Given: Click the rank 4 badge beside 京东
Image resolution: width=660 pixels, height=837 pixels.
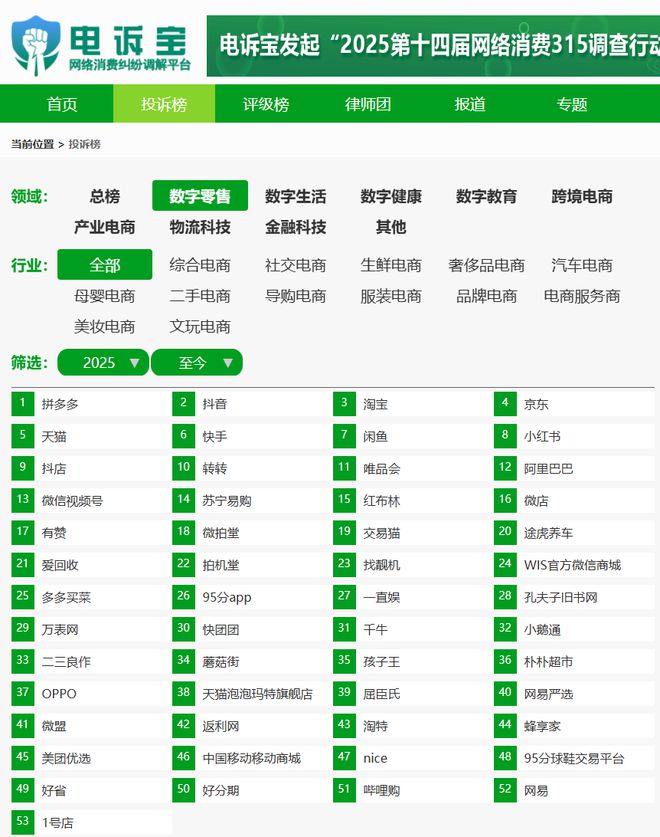Looking at the screenshot, I should point(505,404).
